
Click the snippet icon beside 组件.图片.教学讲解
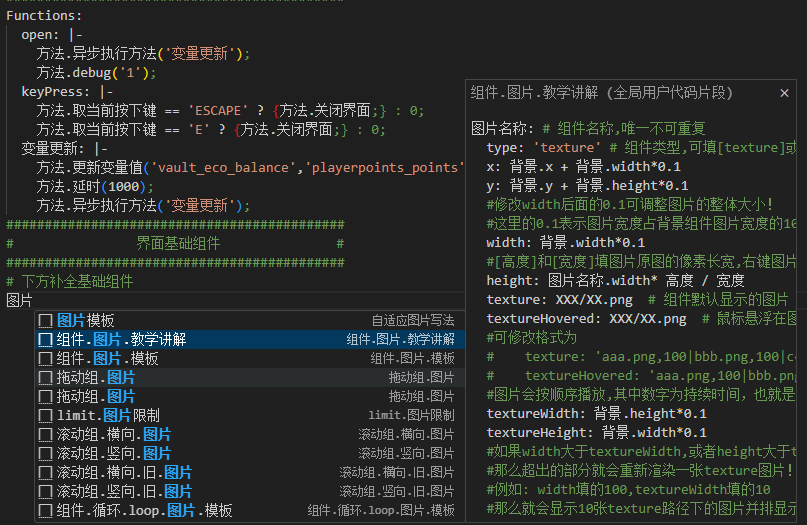tap(45, 340)
